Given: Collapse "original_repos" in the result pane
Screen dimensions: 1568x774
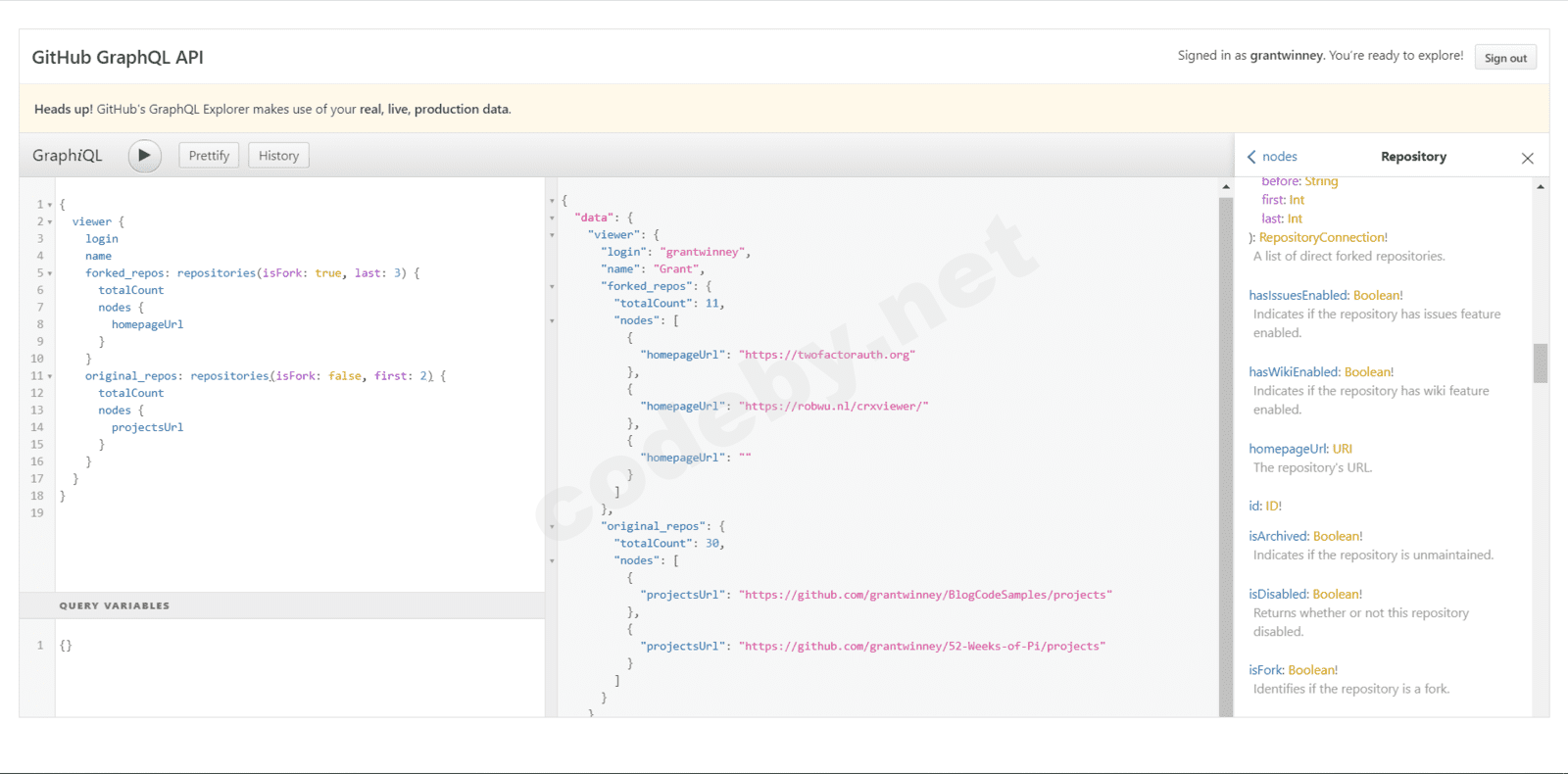Looking at the screenshot, I should (x=552, y=527).
